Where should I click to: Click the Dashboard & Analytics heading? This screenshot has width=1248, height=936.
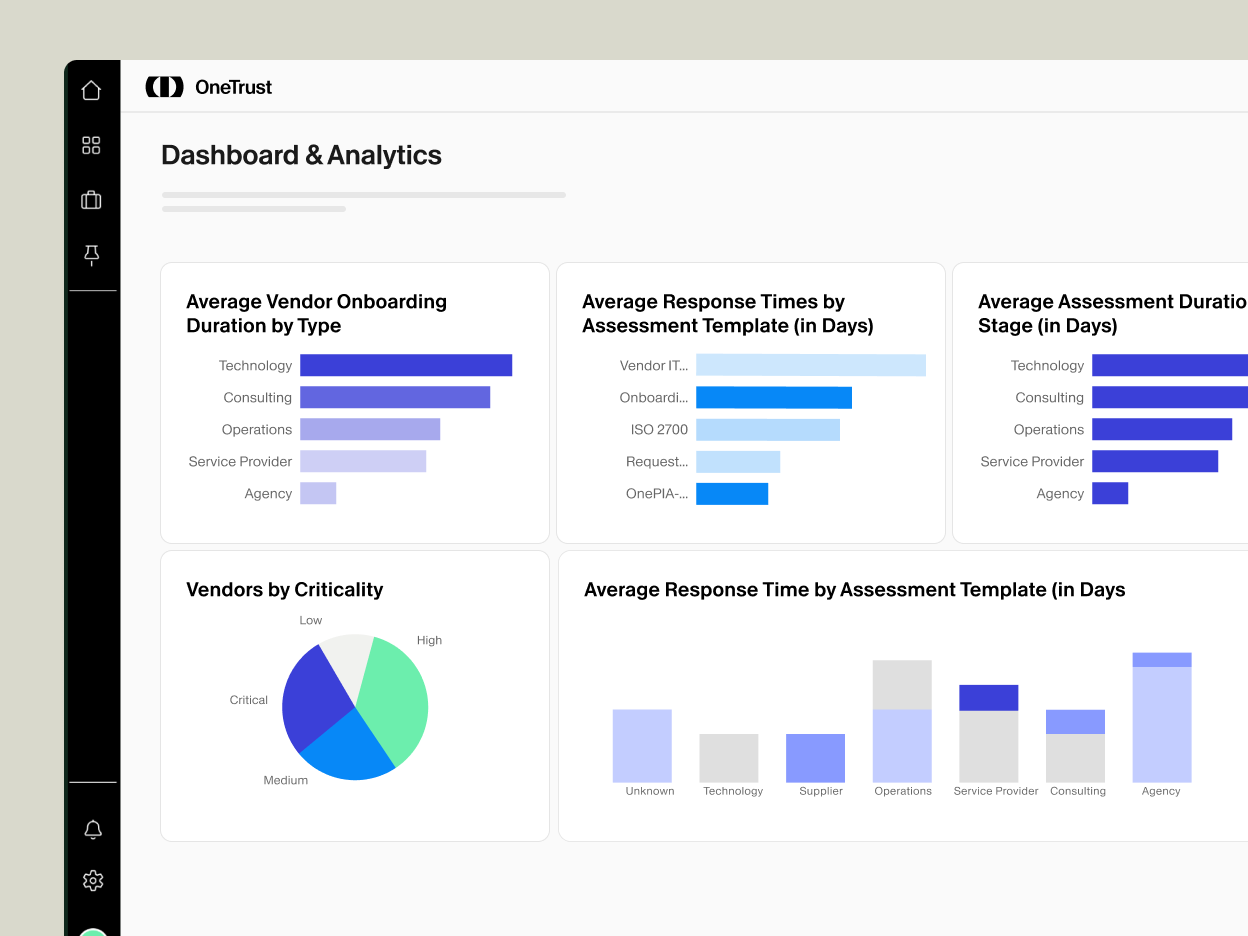pyautogui.click(x=301, y=155)
